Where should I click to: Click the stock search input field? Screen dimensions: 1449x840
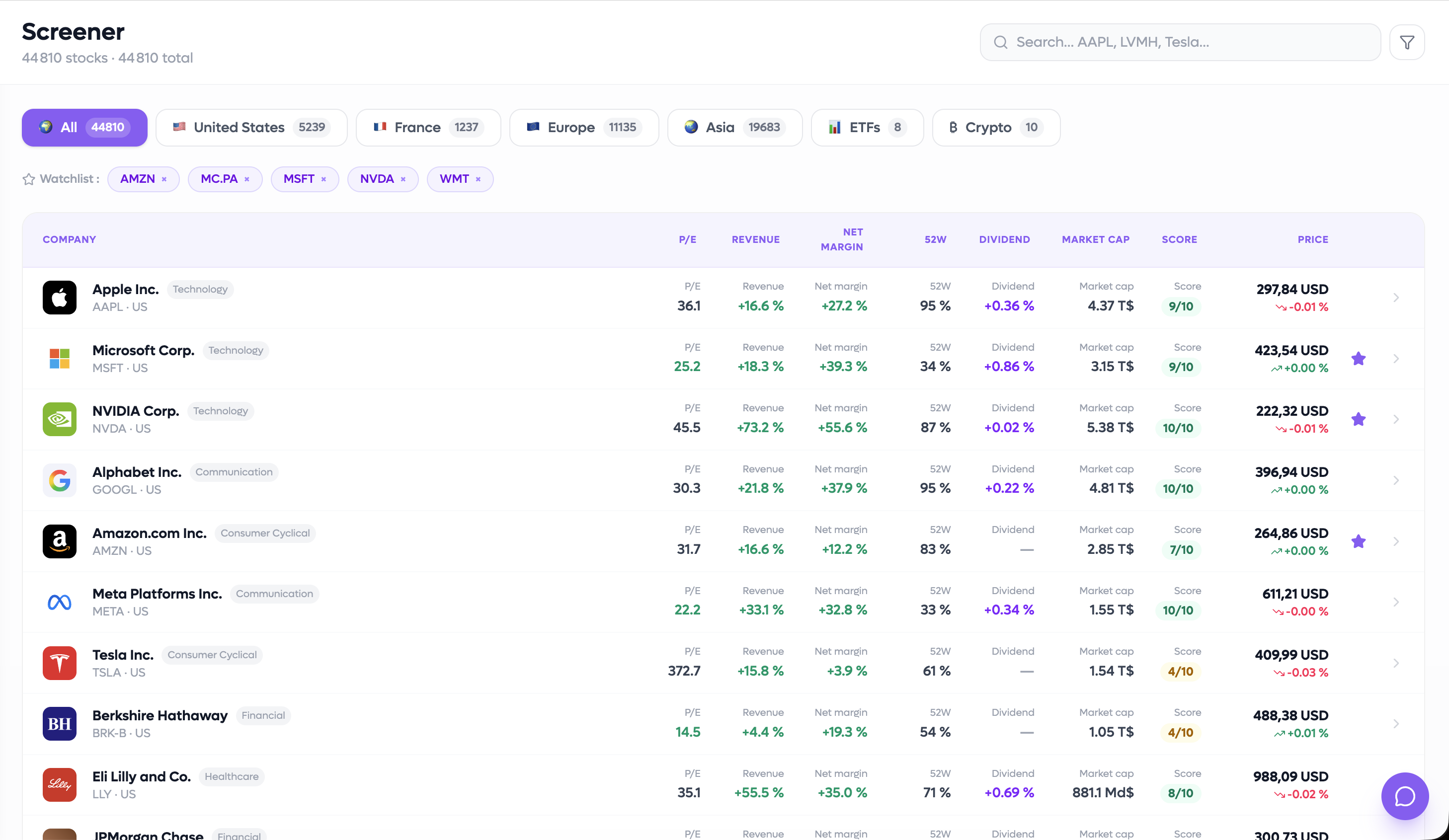(1180, 42)
